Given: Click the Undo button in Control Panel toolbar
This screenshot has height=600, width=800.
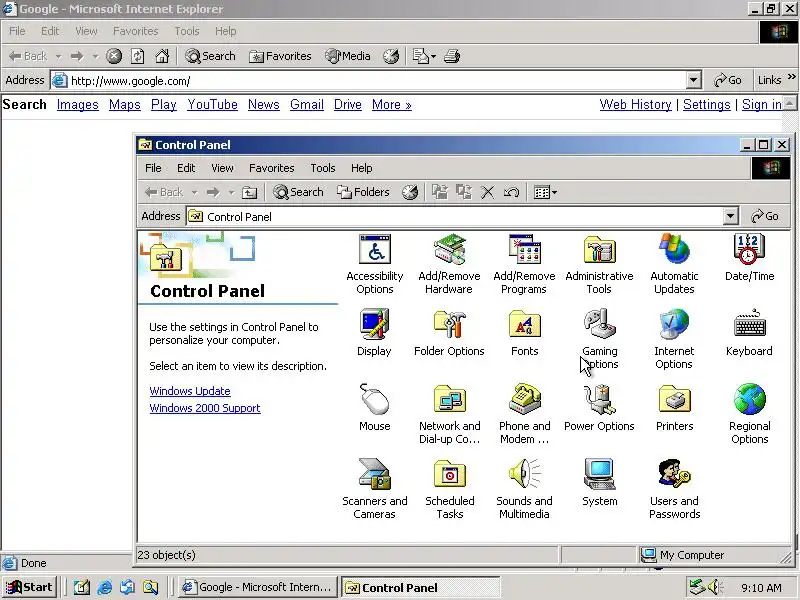Looking at the screenshot, I should click(511, 192).
